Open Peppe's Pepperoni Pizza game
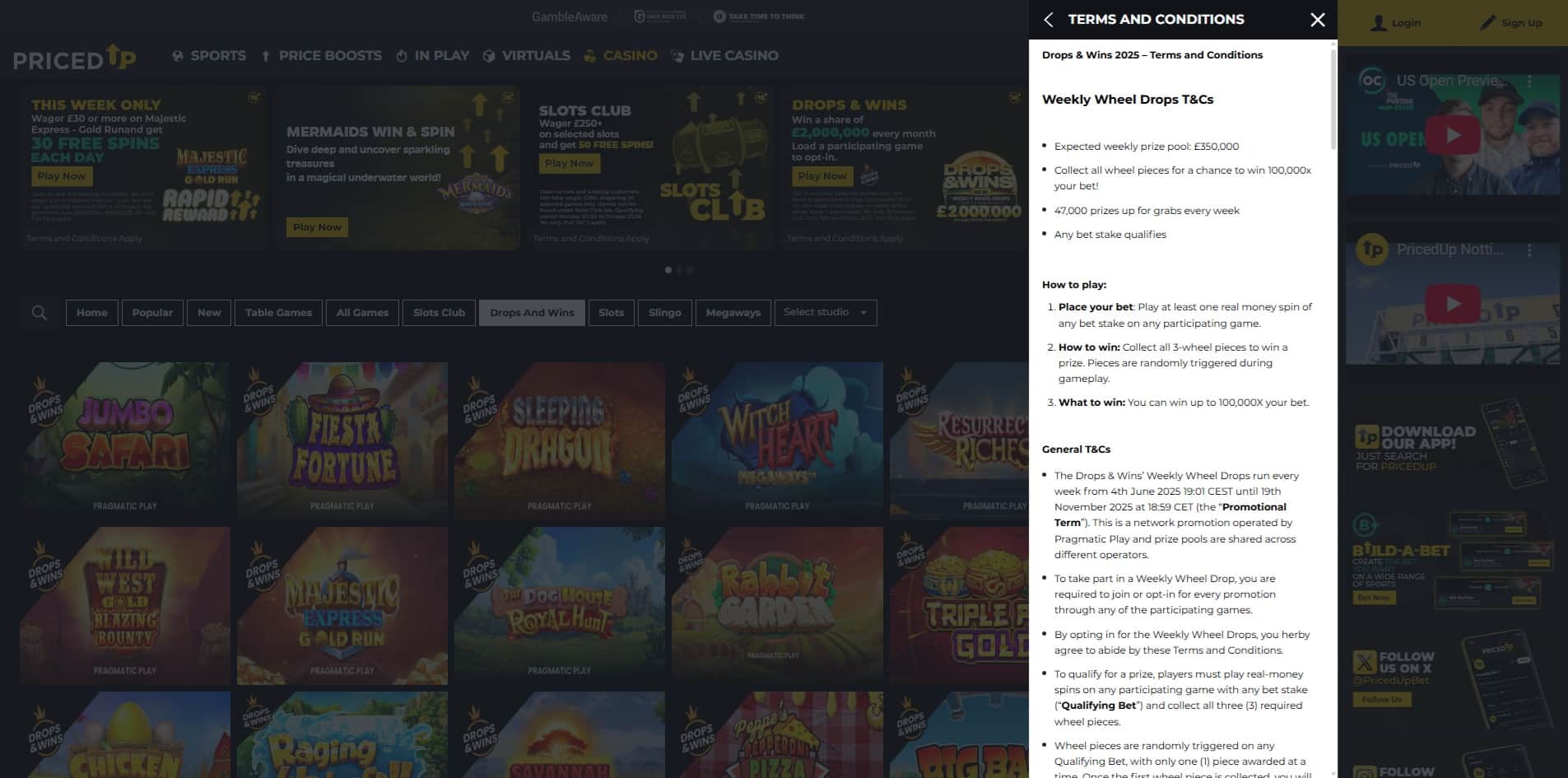The width and height of the screenshot is (1568, 778). click(x=777, y=734)
